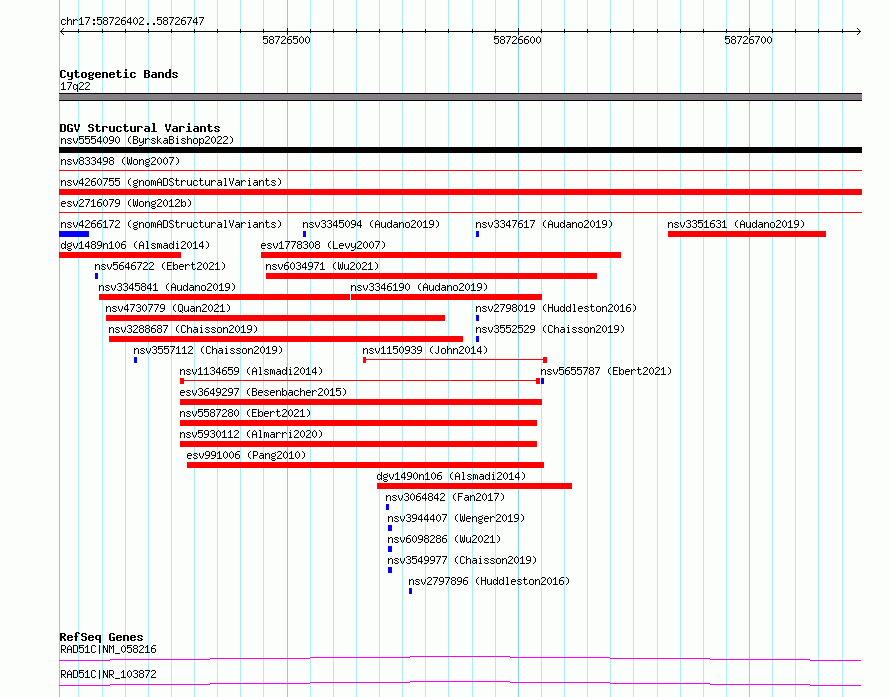Click ruler position 58726700
The image size is (890, 697).
coord(749,40)
